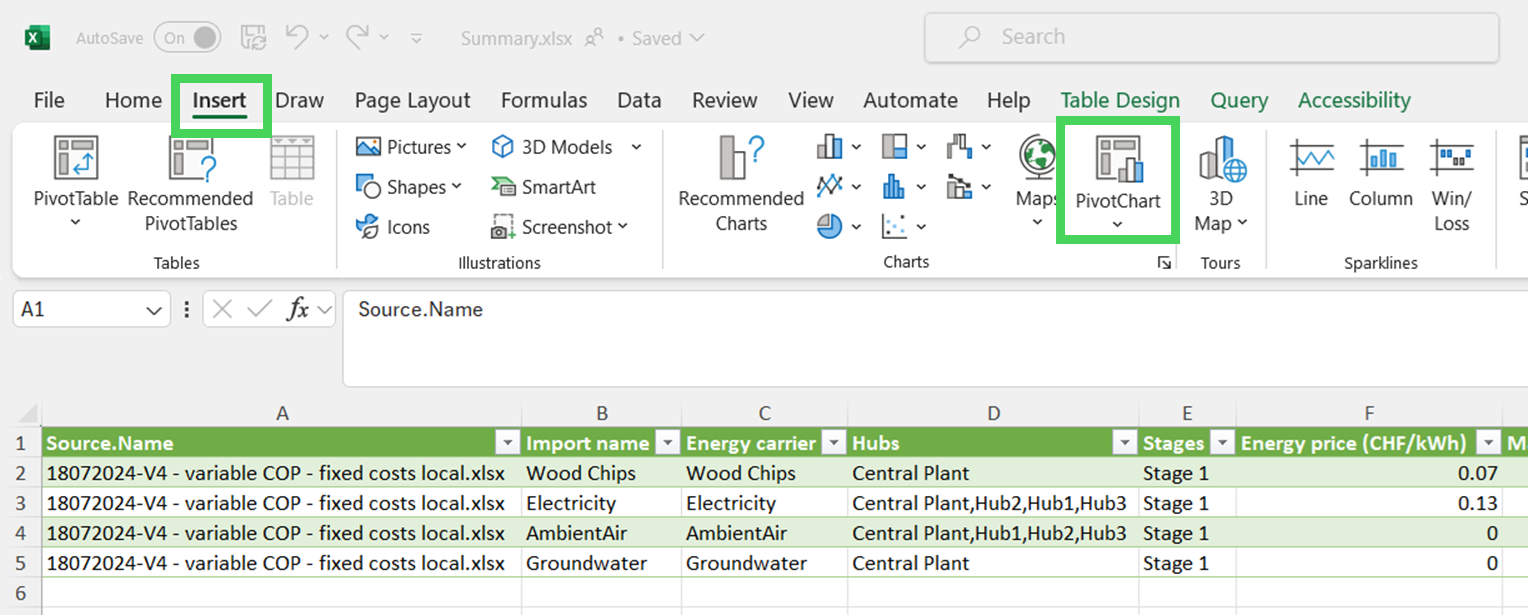Insert a PivotTable
This screenshot has width=1528, height=615.
(x=76, y=160)
